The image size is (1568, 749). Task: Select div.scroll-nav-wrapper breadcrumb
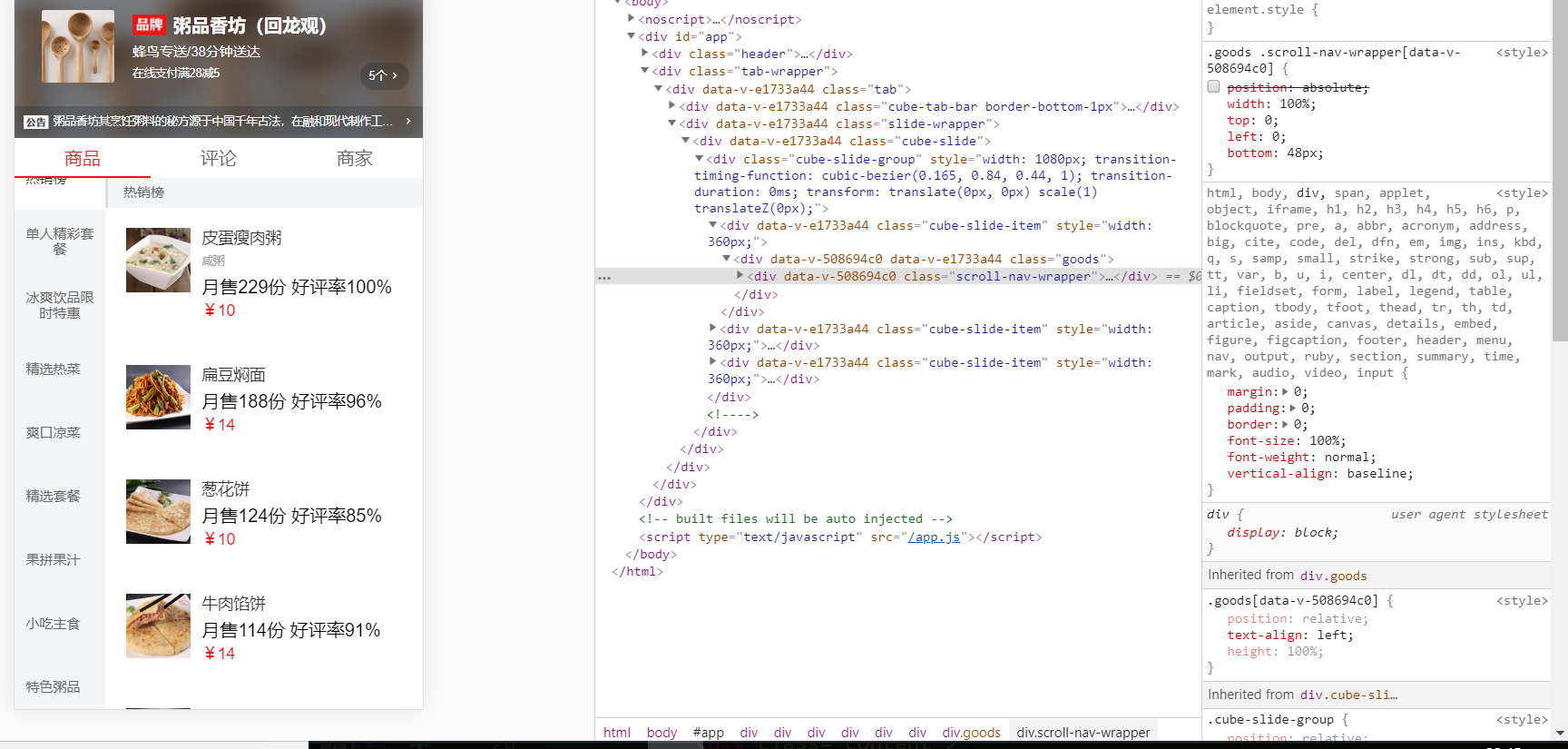coord(1083,732)
